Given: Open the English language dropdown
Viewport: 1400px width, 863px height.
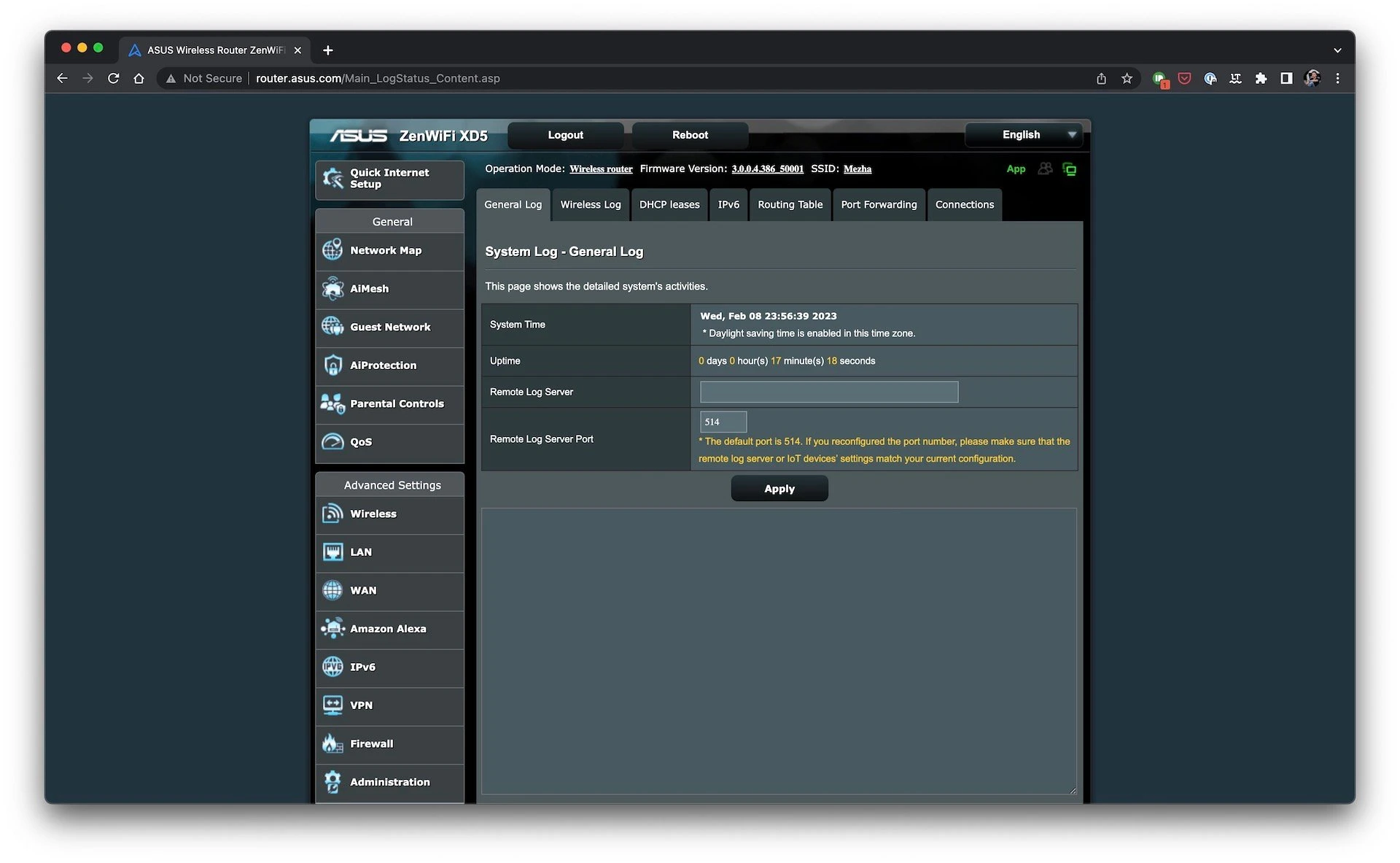Looking at the screenshot, I should (1024, 135).
